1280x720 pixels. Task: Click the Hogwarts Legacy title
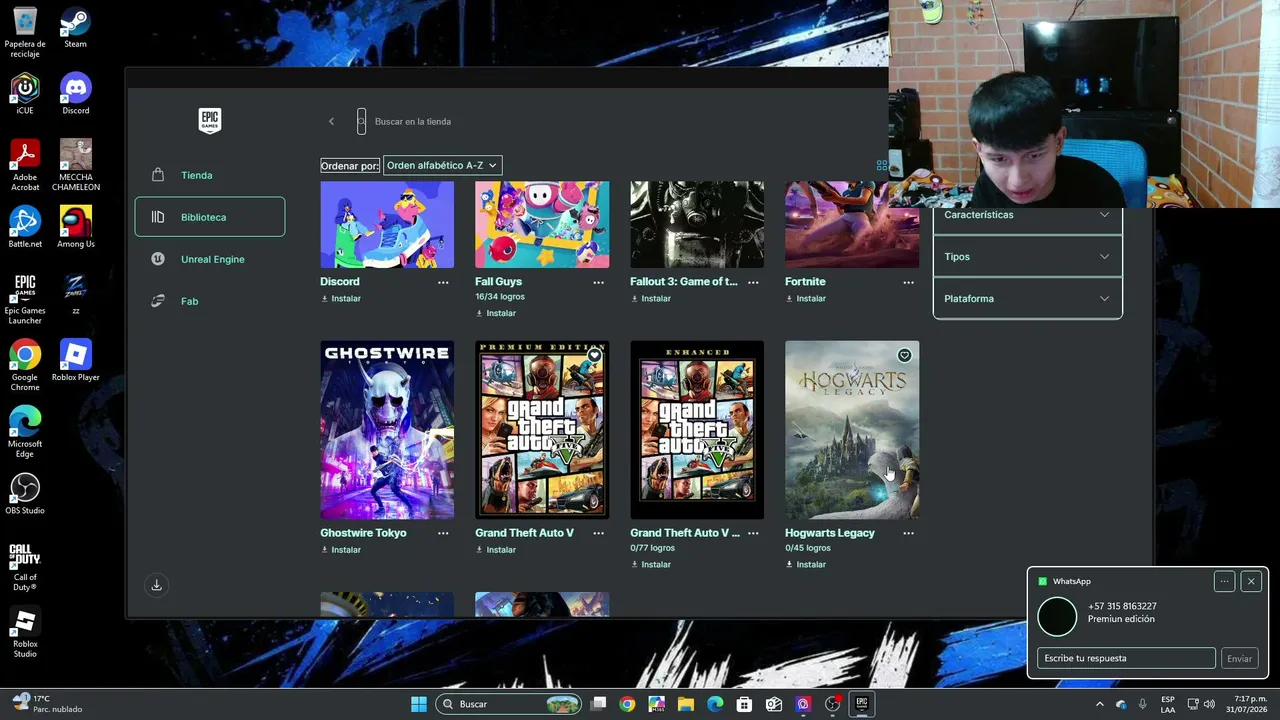(x=830, y=533)
